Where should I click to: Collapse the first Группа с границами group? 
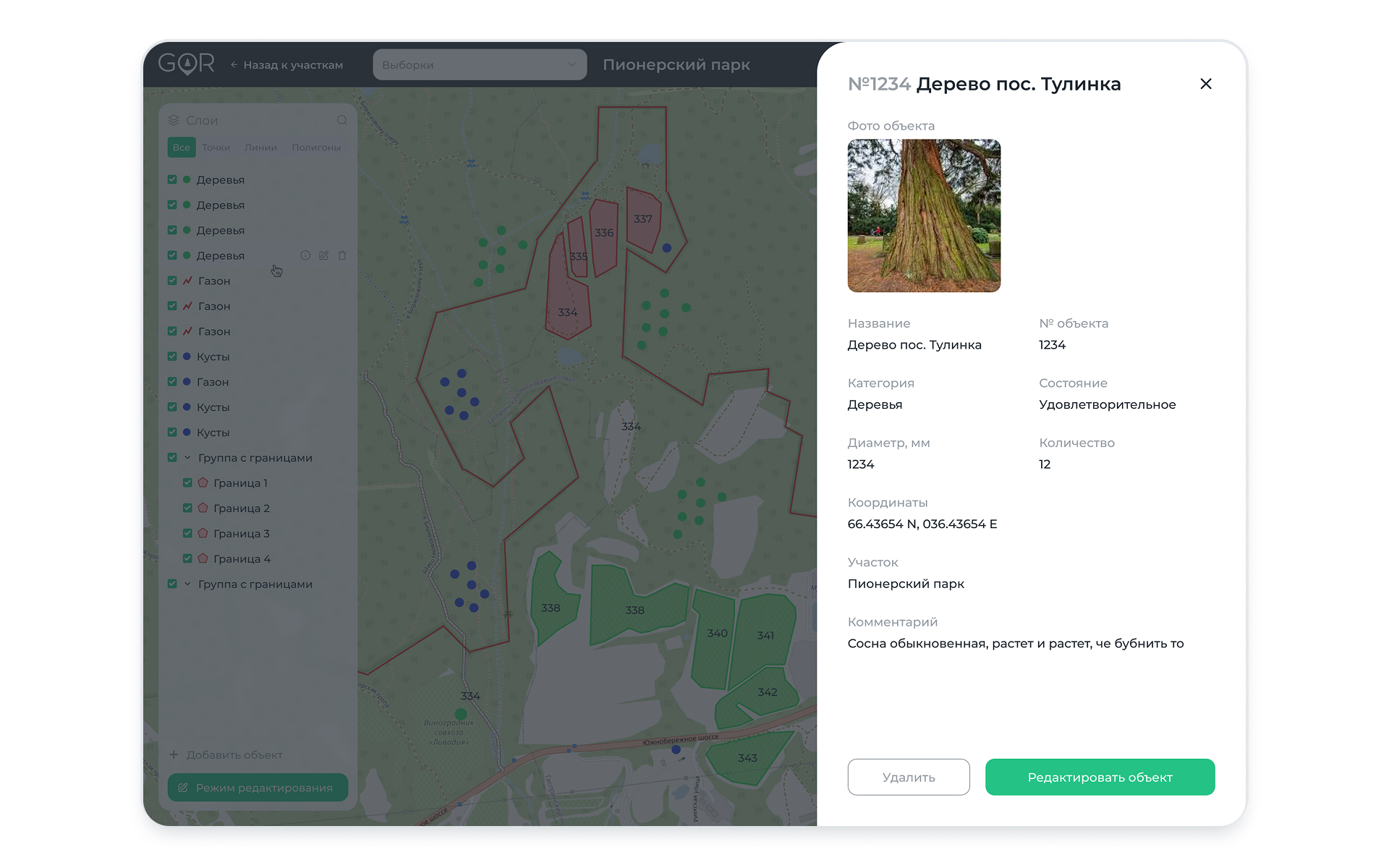pos(187,457)
